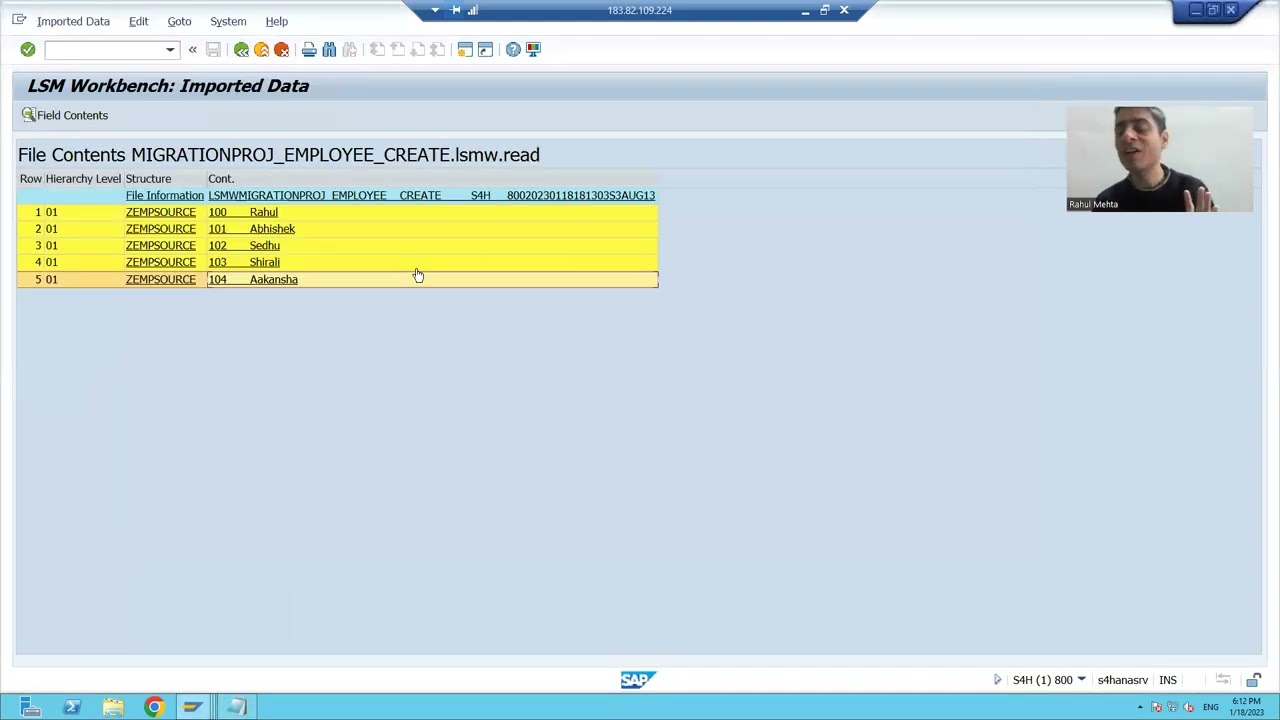This screenshot has width=1280, height=720.
Task: Open the transaction command field dropdown
Action: (x=170, y=49)
